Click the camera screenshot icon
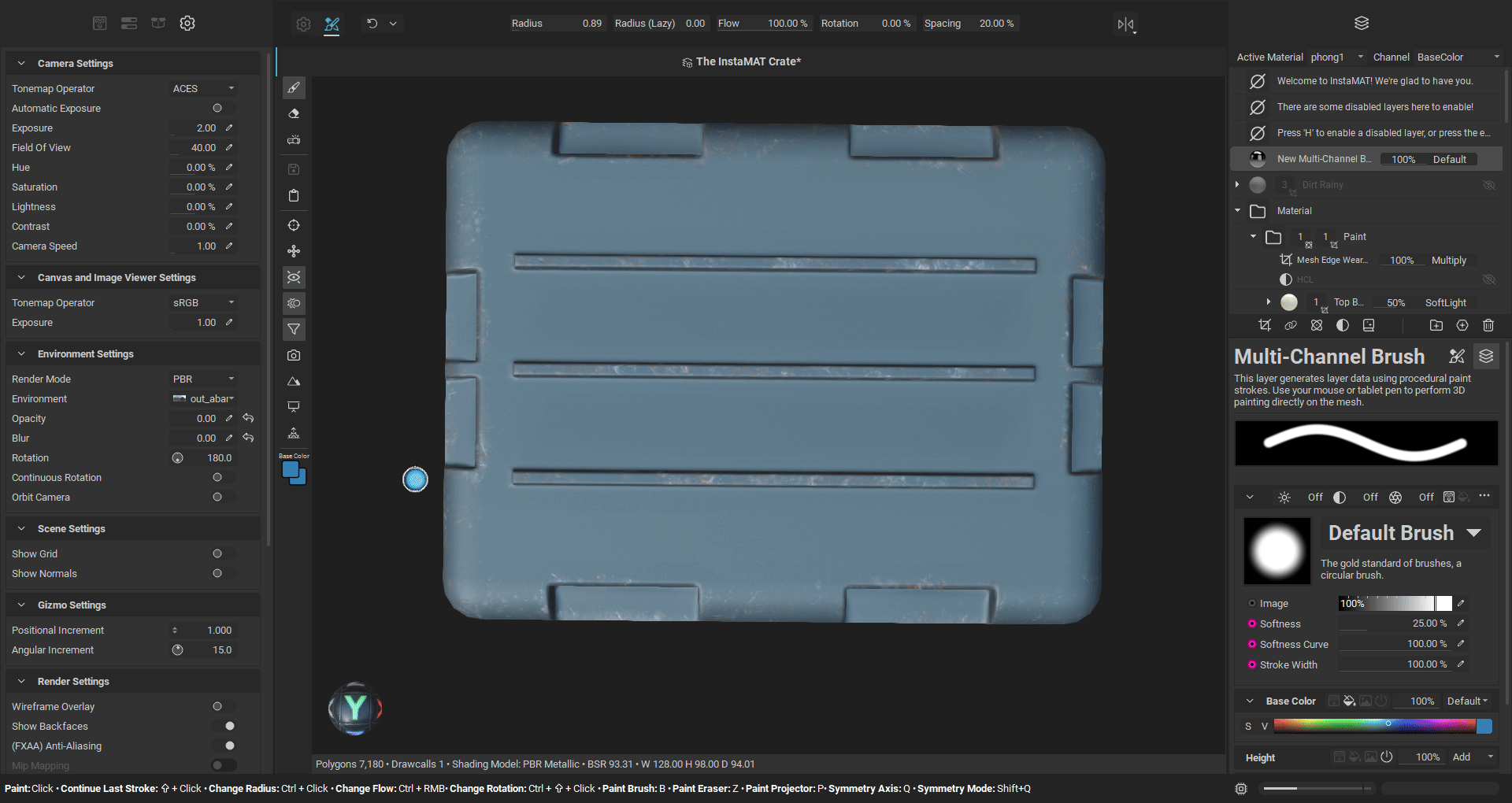Viewport: 1512px width, 803px height. [294, 355]
